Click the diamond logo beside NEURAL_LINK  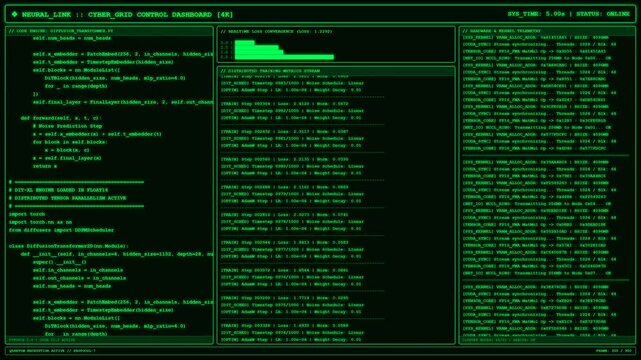14,14
